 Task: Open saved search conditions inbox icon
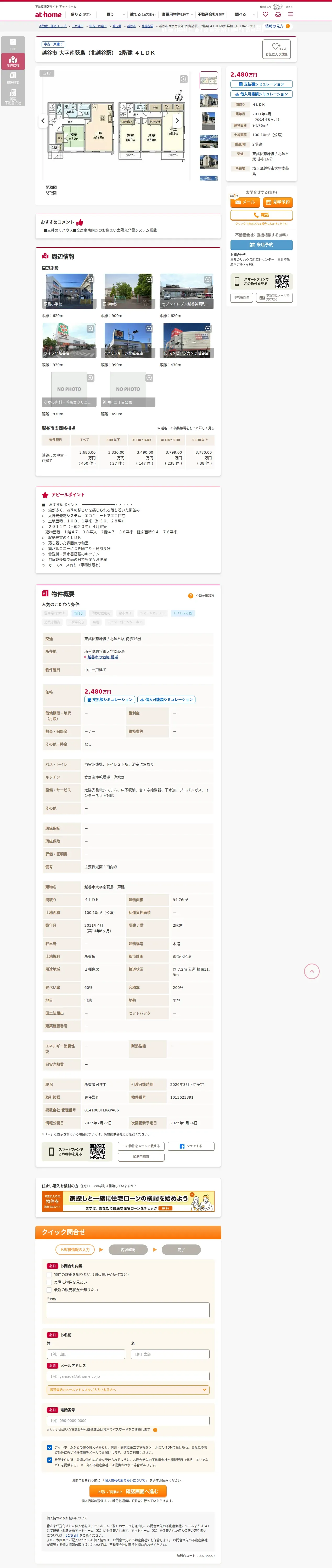click(x=278, y=14)
